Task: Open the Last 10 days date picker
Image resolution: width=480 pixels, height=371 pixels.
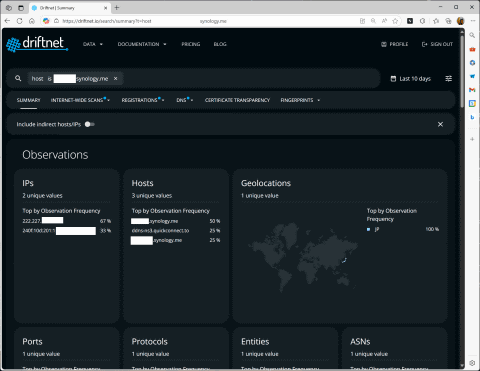Action: tap(411, 79)
